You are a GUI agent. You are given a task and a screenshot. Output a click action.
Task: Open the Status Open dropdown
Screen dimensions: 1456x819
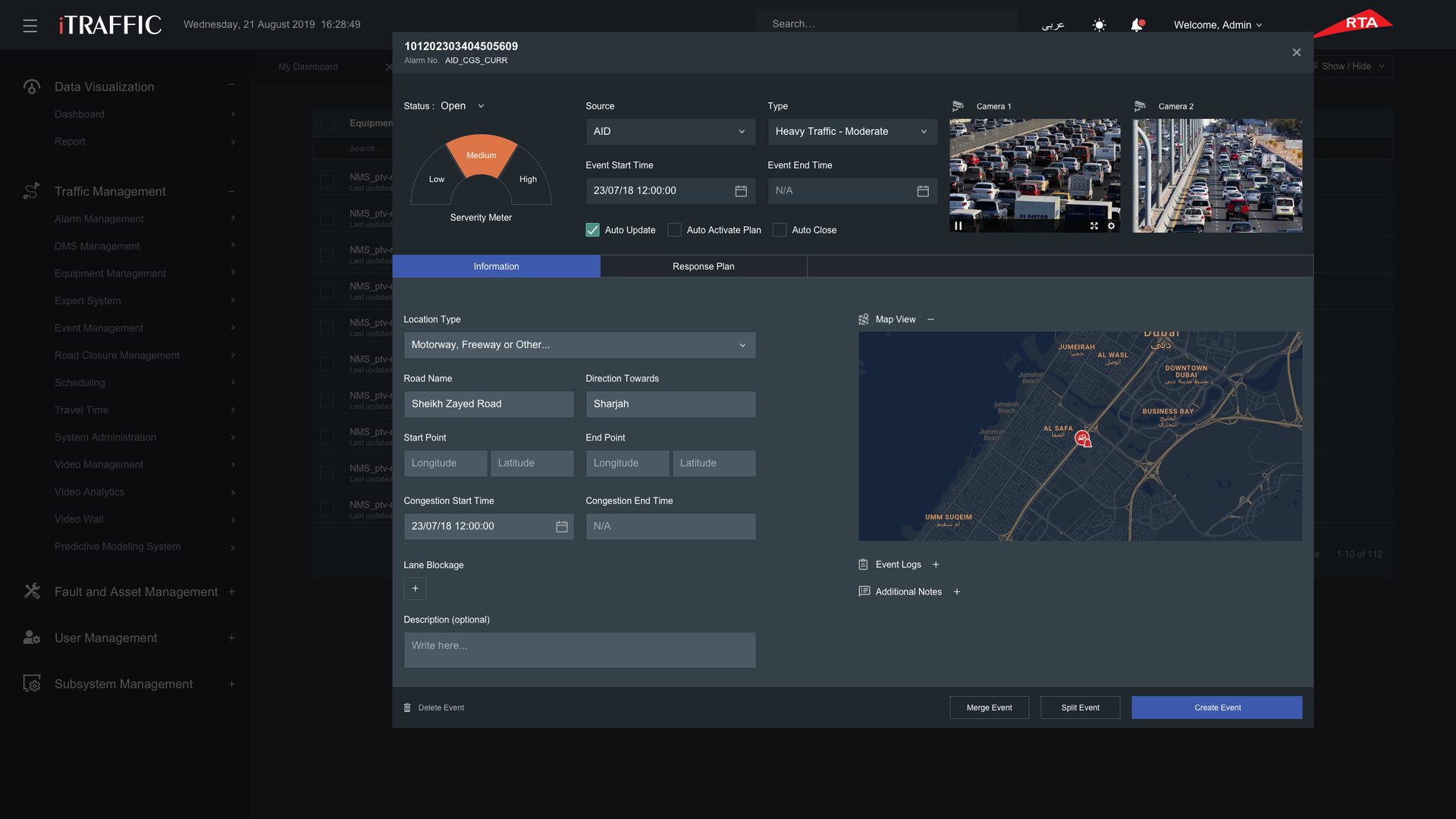(463, 106)
